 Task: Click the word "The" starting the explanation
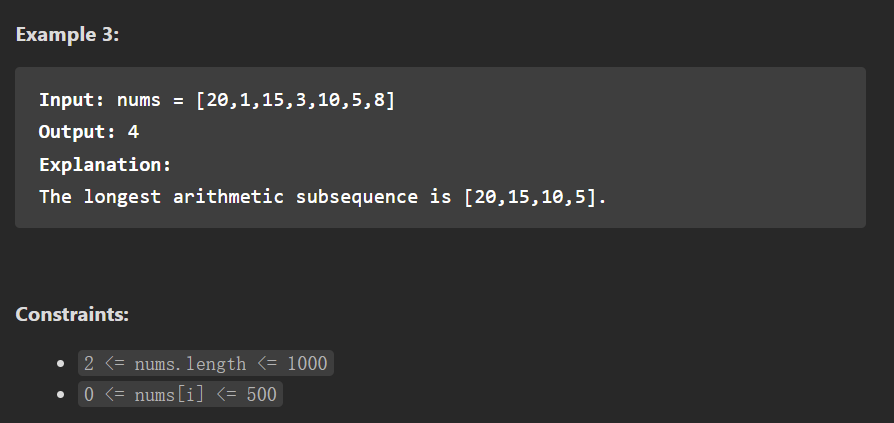pyautogui.click(x=55, y=196)
